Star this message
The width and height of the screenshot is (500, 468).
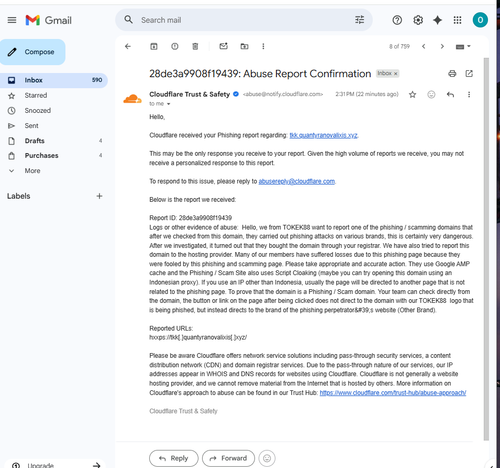point(413,95)
